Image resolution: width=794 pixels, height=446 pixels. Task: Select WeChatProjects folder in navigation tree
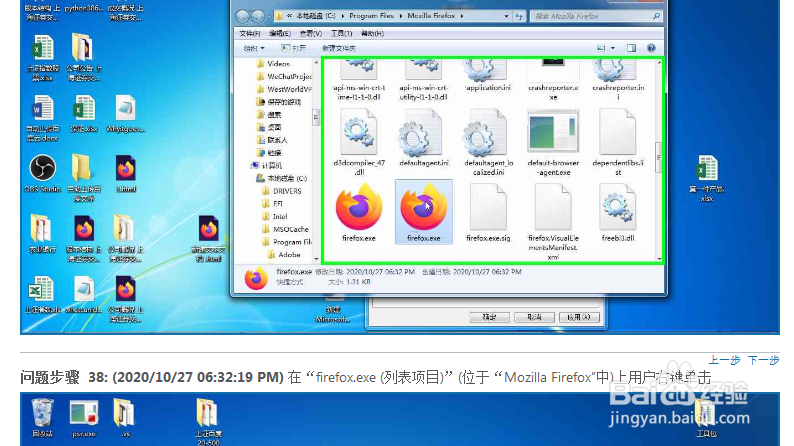coord(284,76)
